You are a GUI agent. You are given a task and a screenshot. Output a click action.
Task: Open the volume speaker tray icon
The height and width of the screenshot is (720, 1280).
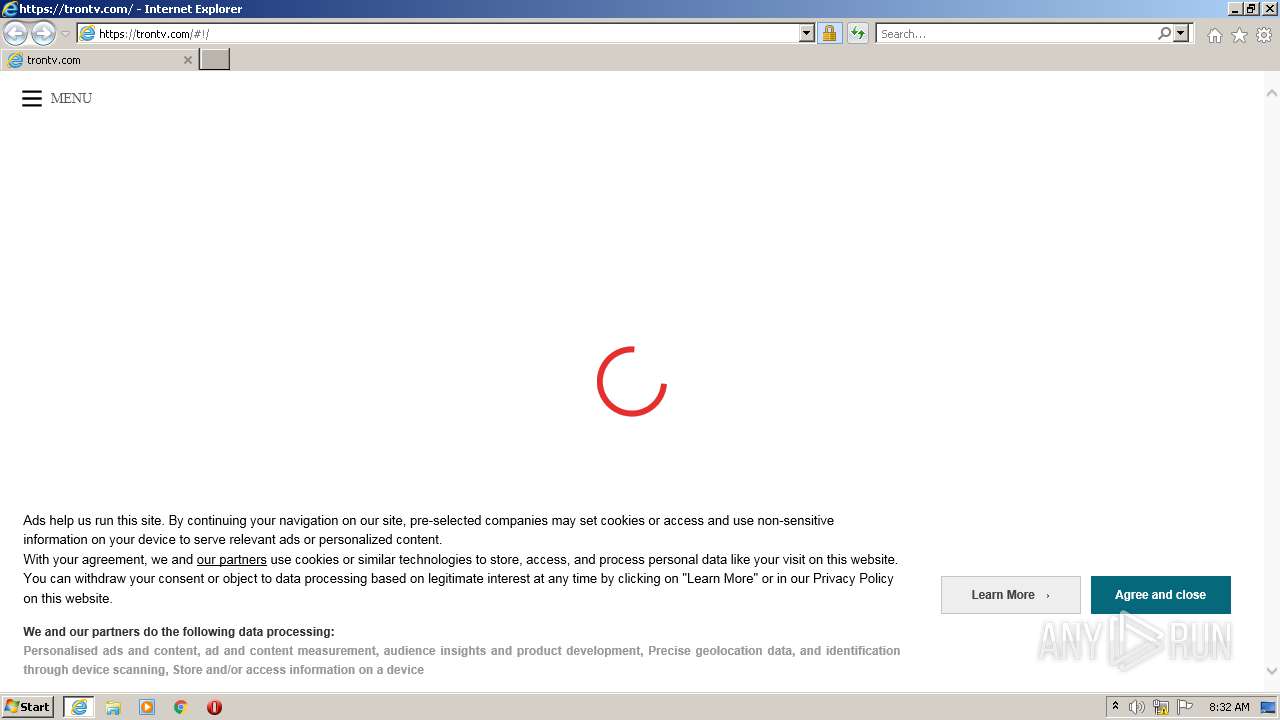tap(1137, 707)
